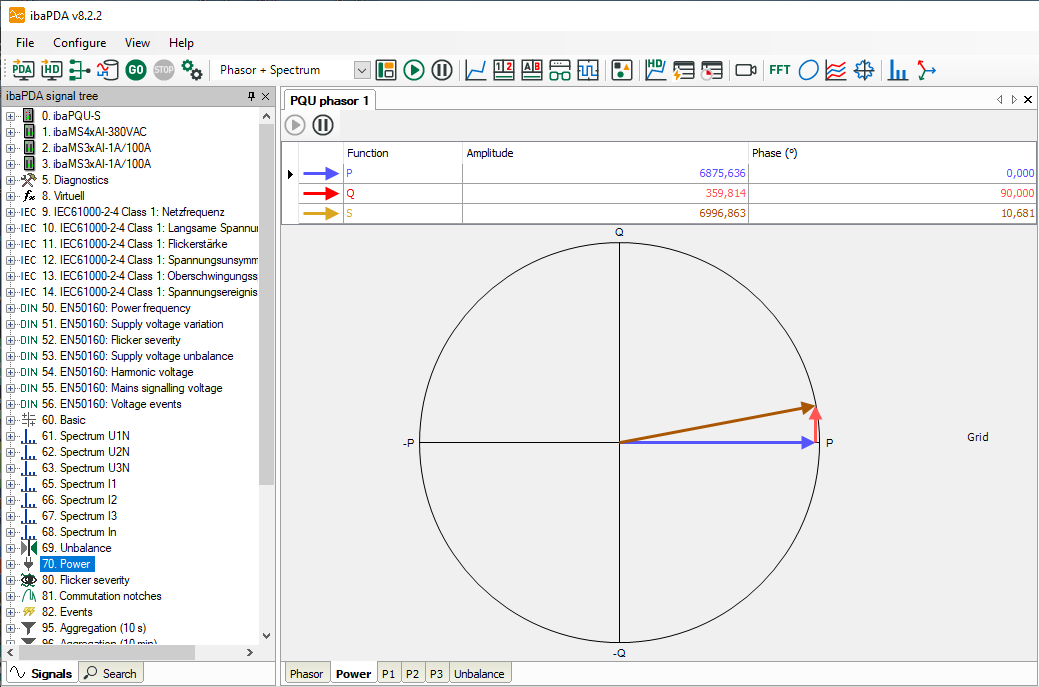Switch to the Unbalance tab
1039x687 pixels.
click(x=480, y=673)
